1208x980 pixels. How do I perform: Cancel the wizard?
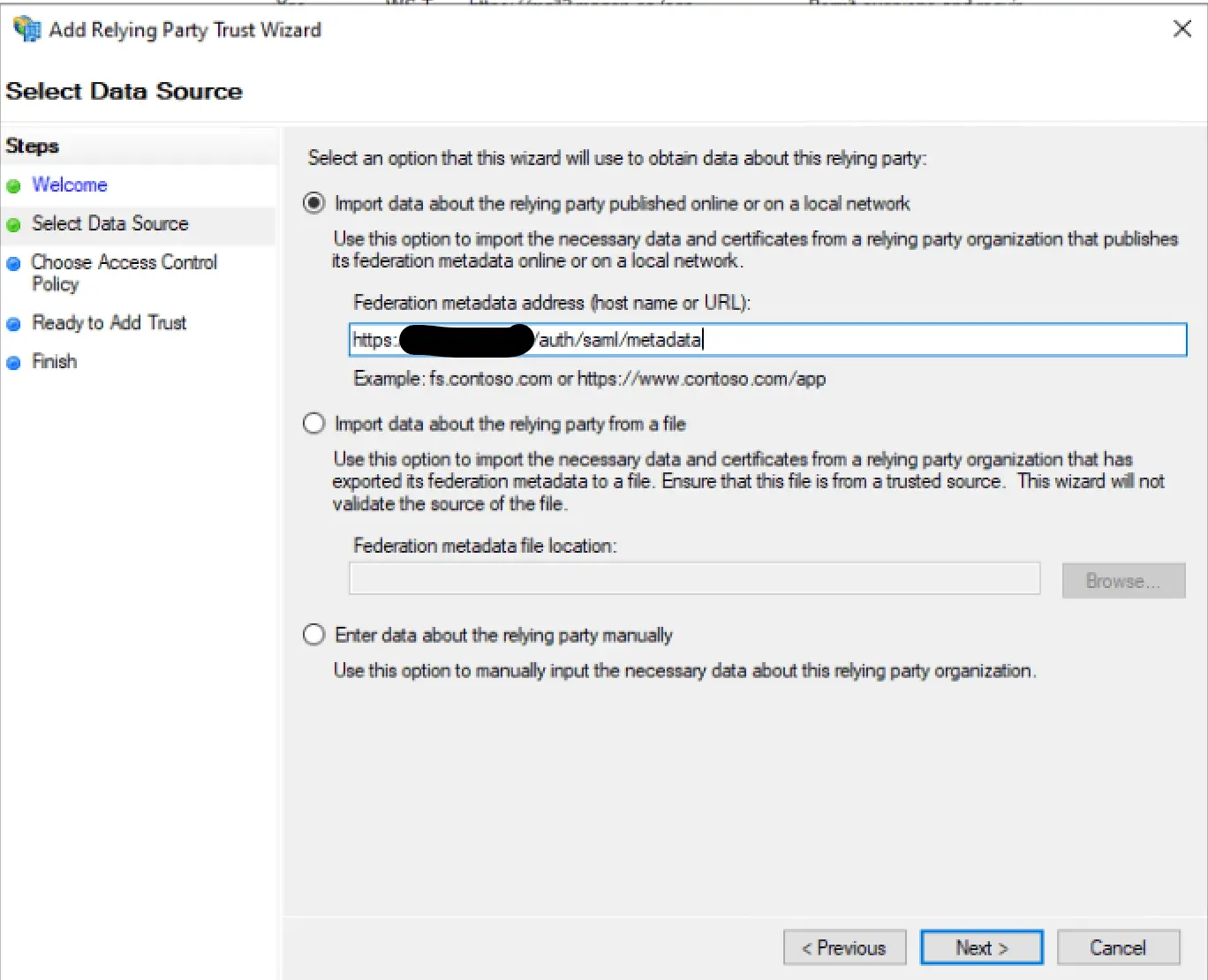(1118, 947)
